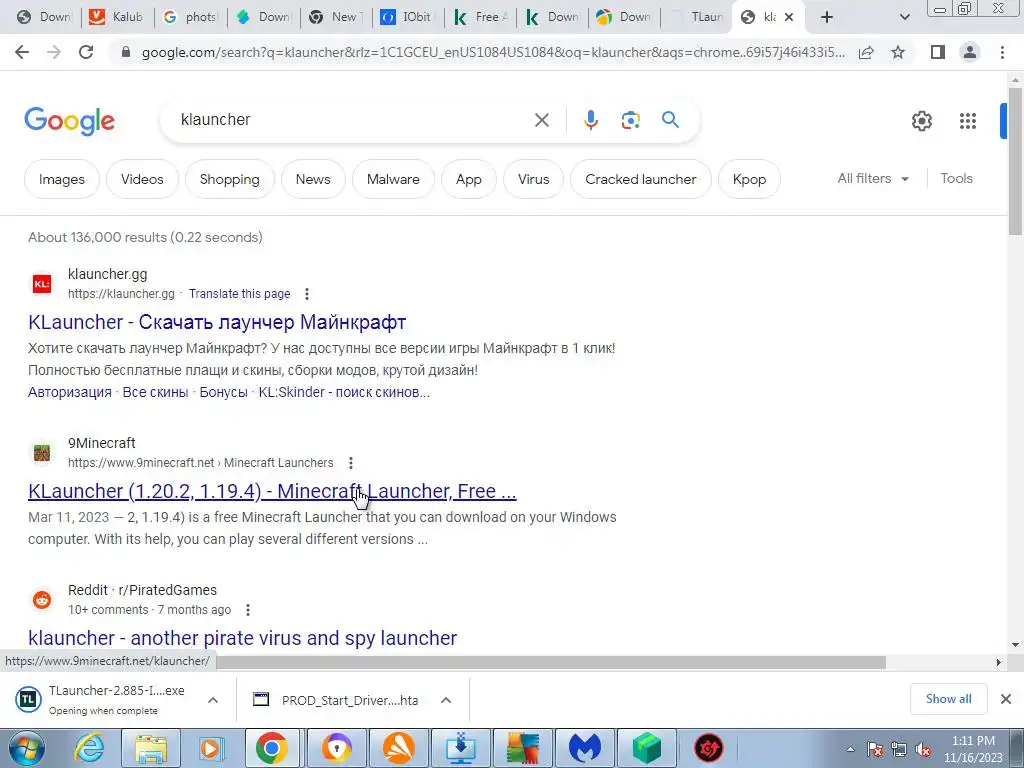Click the taskbar clock showing 1:11 PM
This screenshot has width=1024, height=768.
(x=973, y=749)
